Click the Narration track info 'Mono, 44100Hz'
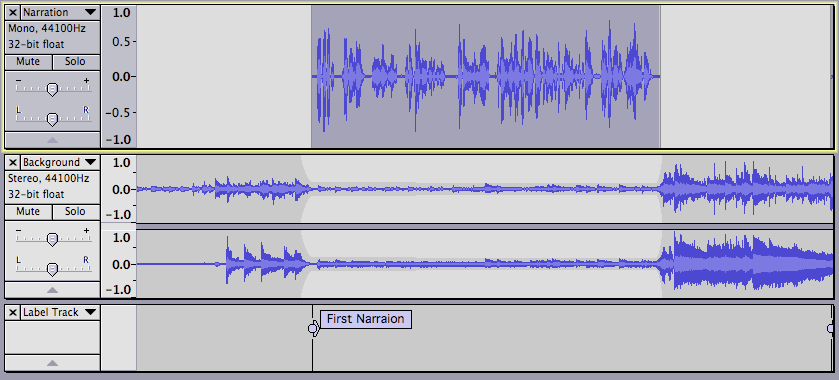The width and height of the screenshot is (839, 380). point(47,28)
